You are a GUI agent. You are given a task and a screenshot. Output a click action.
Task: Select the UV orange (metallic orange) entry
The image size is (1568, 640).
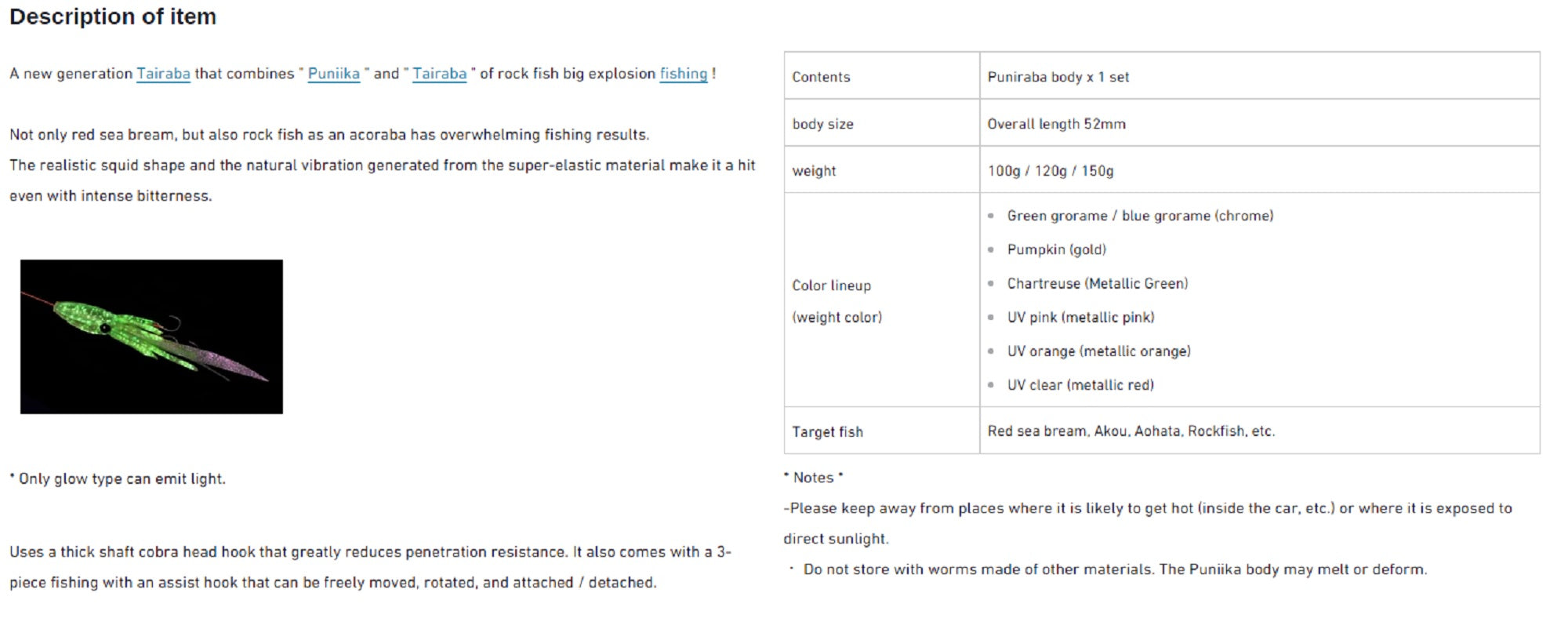[x=1098, y=351]
